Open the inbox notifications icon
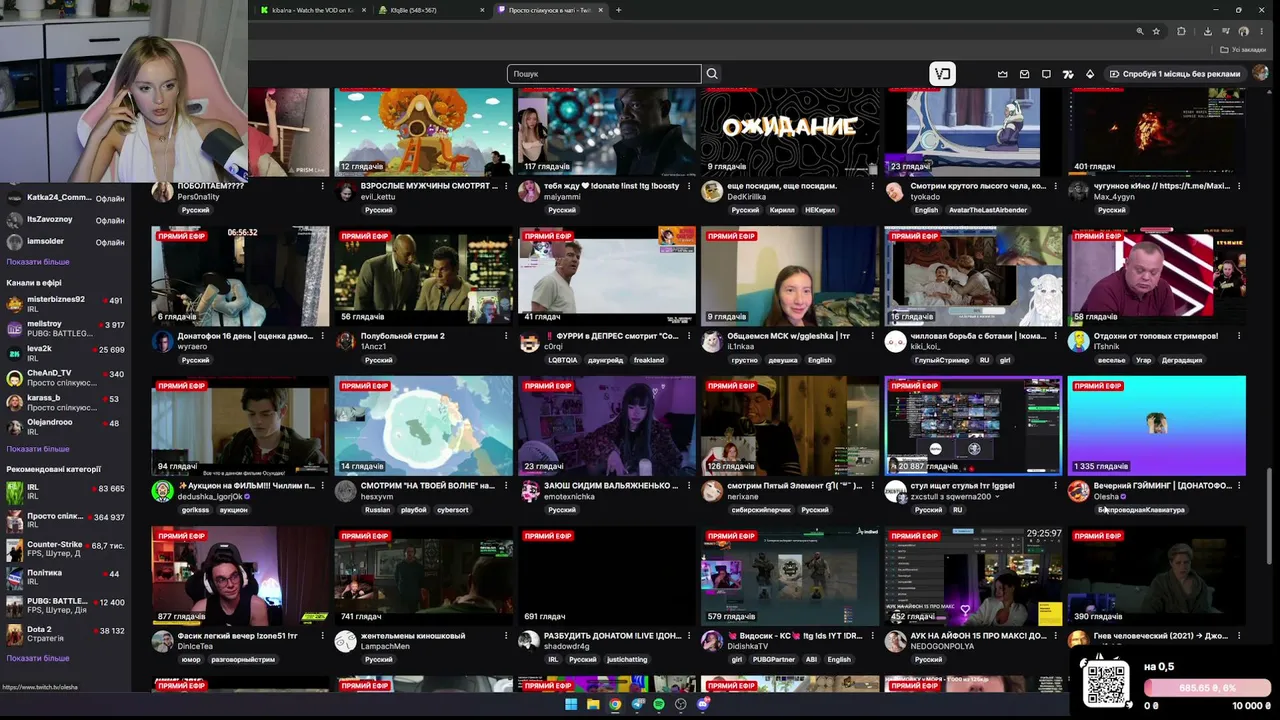1280x720 pixels. pyautogui.click(x=1025, y=74)
